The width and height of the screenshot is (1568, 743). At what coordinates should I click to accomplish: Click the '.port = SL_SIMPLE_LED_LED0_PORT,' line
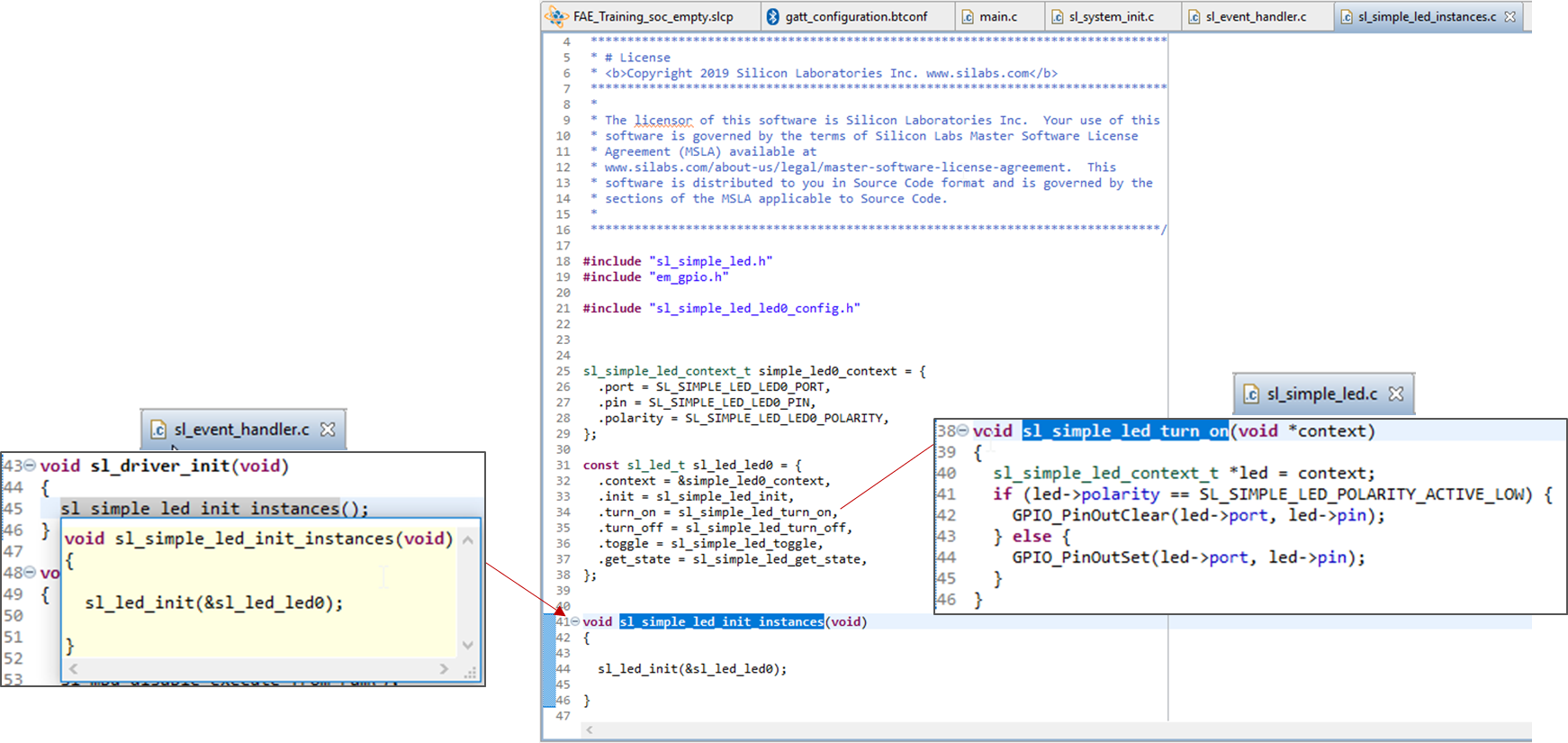[714, 386]
